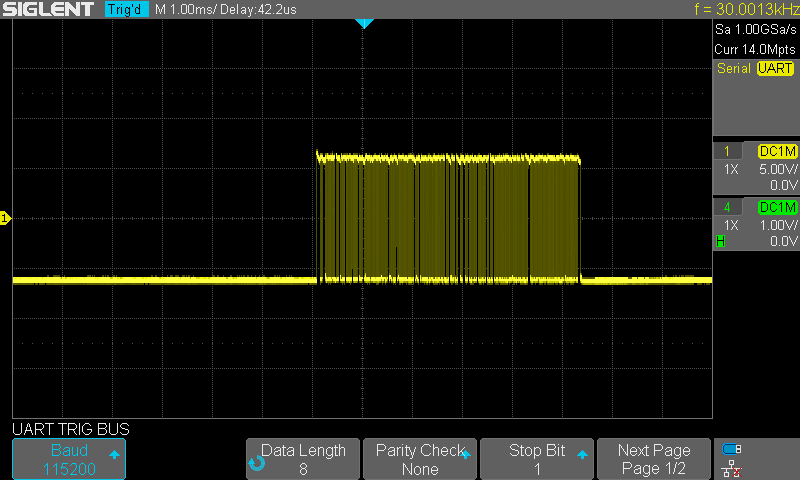
Task: Select the channel 1 indicator box
Action: coord(727,151)
